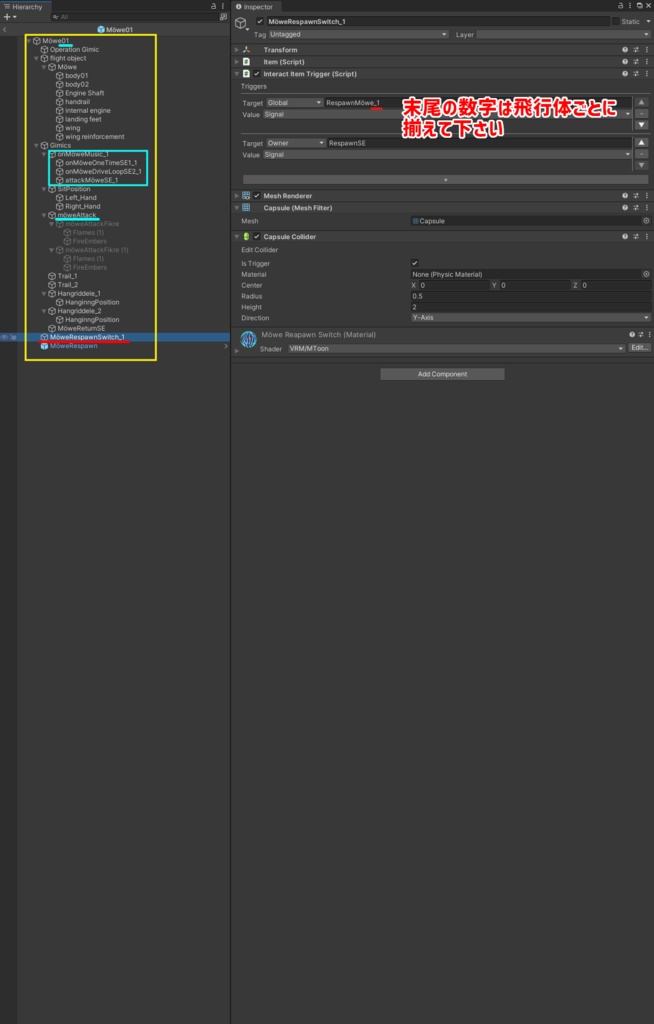
Task: Collapse the Hangriddele_1 tree node
Action: pos(44,294)
